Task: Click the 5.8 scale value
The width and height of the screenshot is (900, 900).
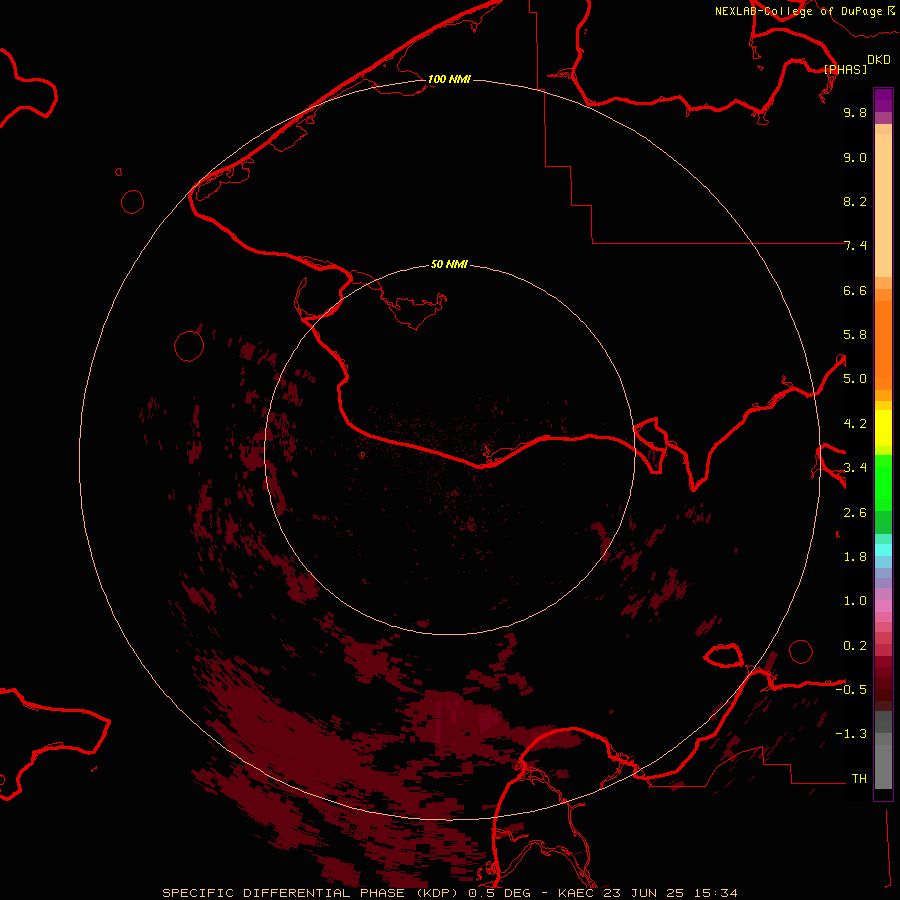Action: pyautogui.click(x=855, y=335)
